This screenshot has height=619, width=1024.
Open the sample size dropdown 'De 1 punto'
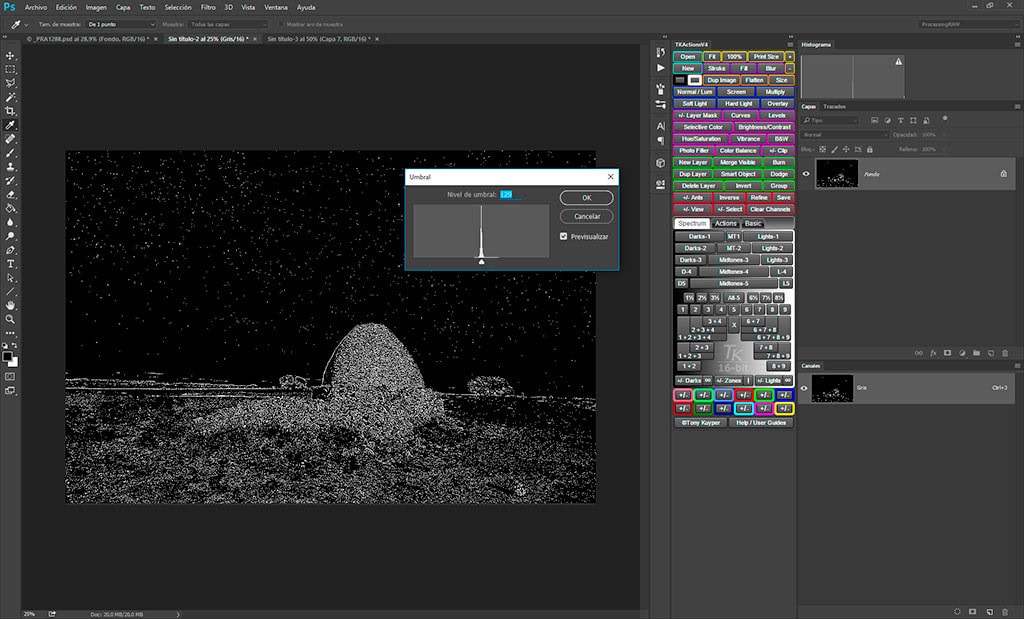(x=120, y=24)
